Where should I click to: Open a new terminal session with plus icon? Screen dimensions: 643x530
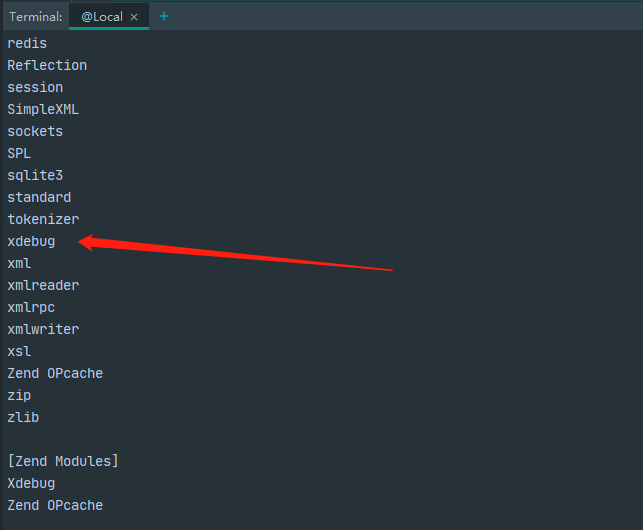tap(164, 16)
